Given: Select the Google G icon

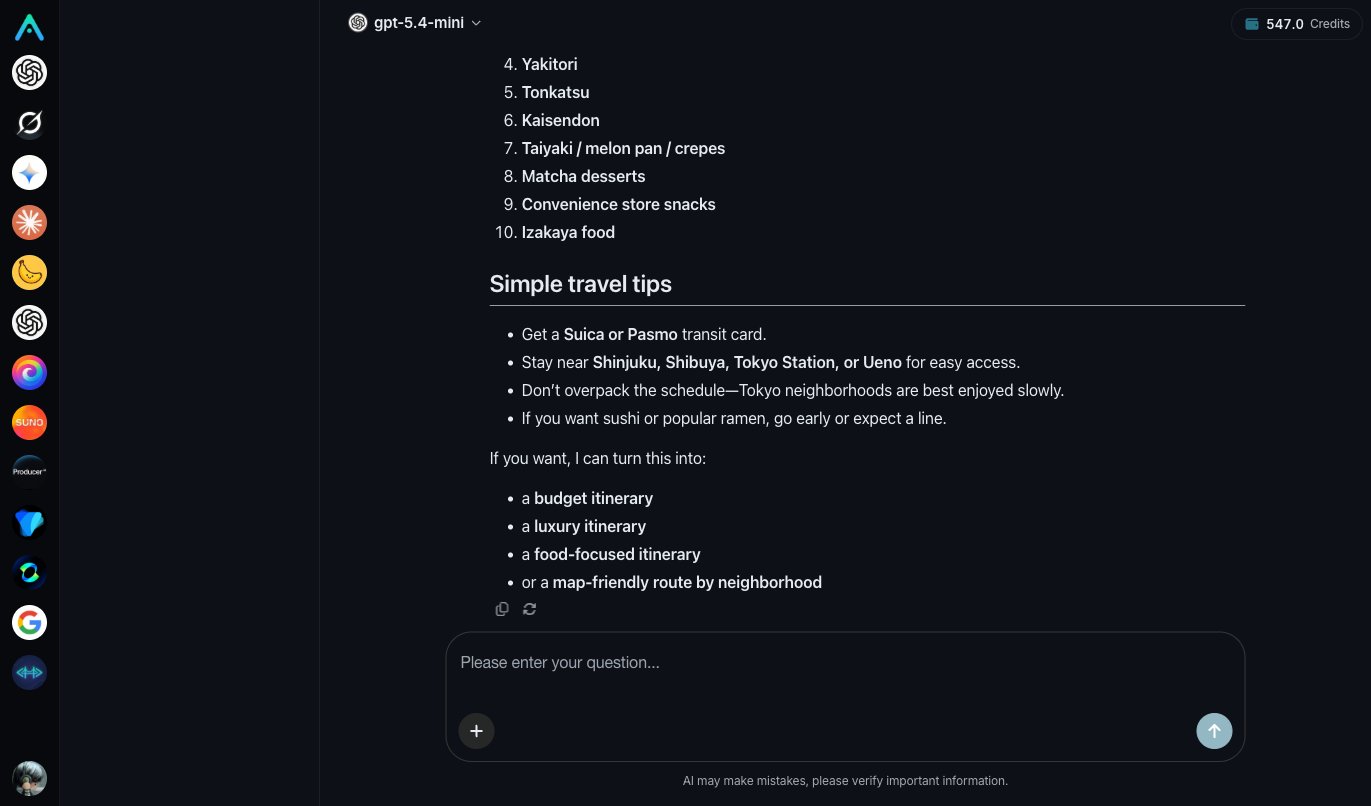Looking at the screenshot, I should pos(29,623).
